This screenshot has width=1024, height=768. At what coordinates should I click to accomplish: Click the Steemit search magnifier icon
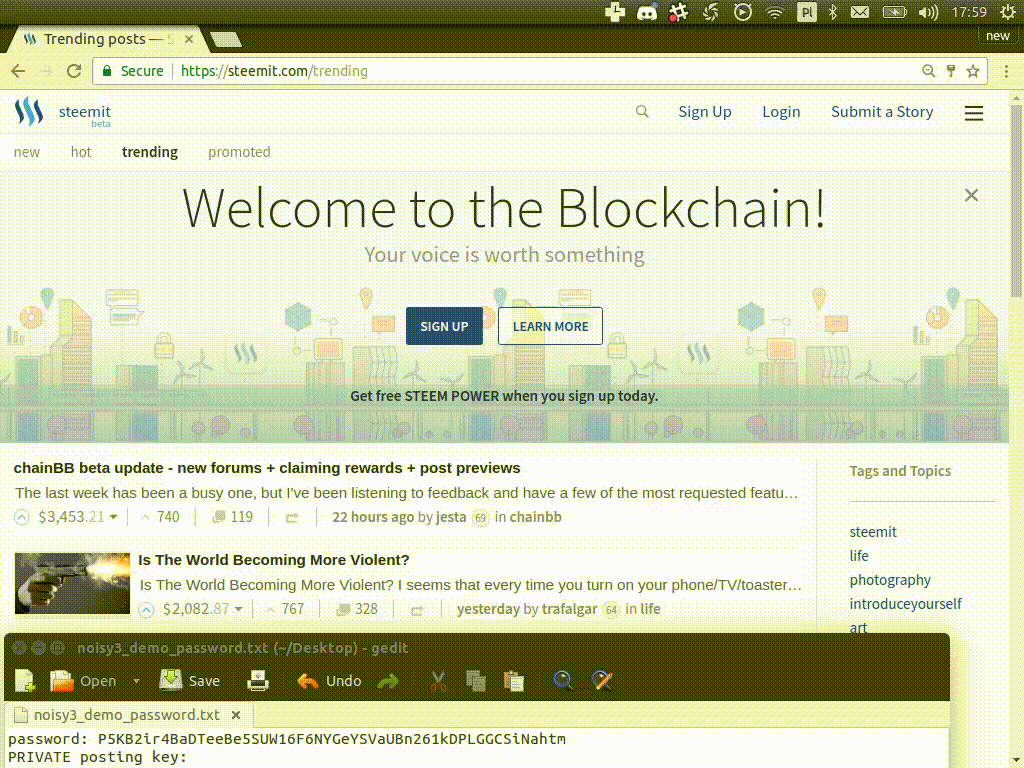tap(642, 112)
